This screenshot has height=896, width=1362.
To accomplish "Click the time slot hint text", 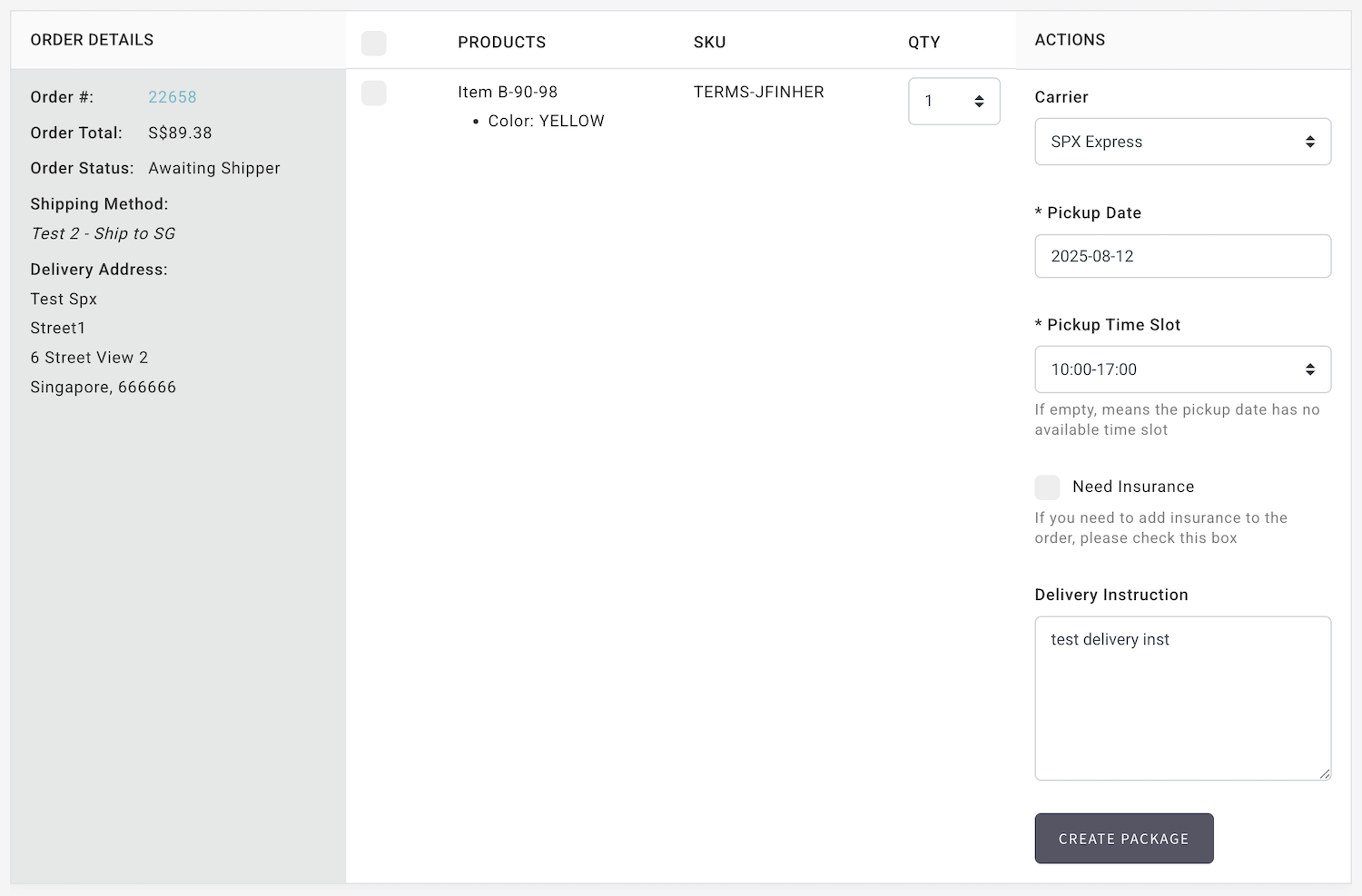I will [1178, 419].
